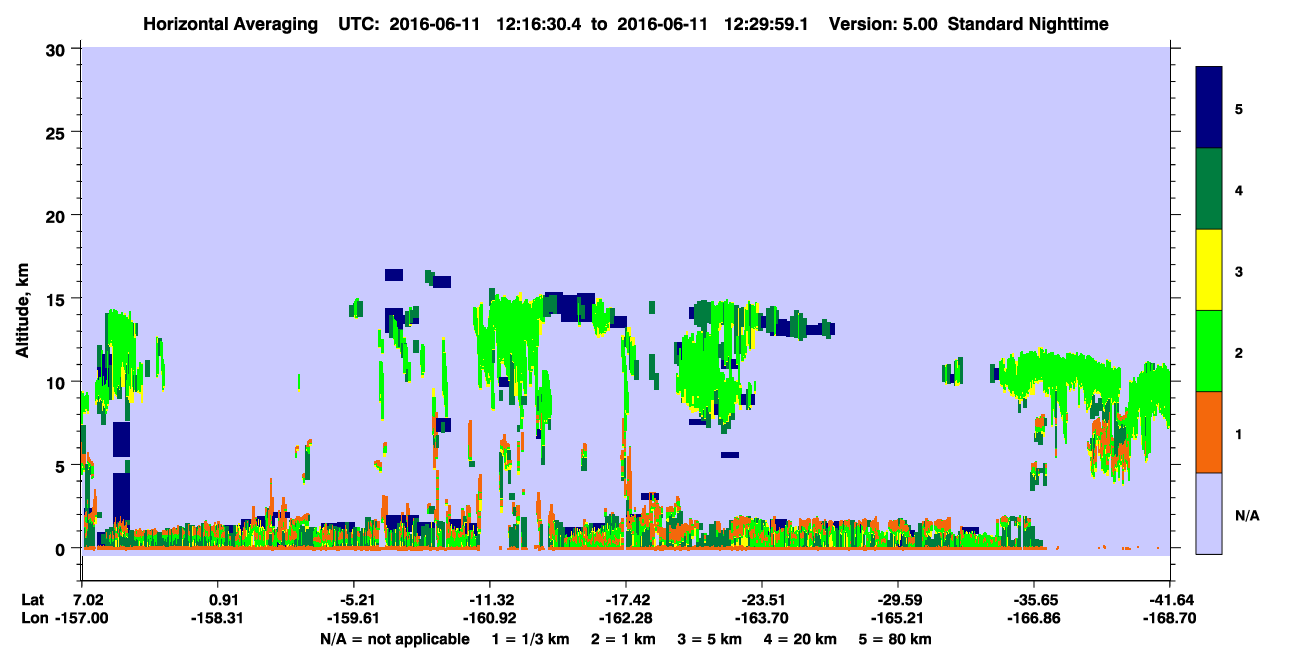The width and height of the screenshot is (1300, 667).
Task: Click latitude value 0.91
Action: point(224,600)
